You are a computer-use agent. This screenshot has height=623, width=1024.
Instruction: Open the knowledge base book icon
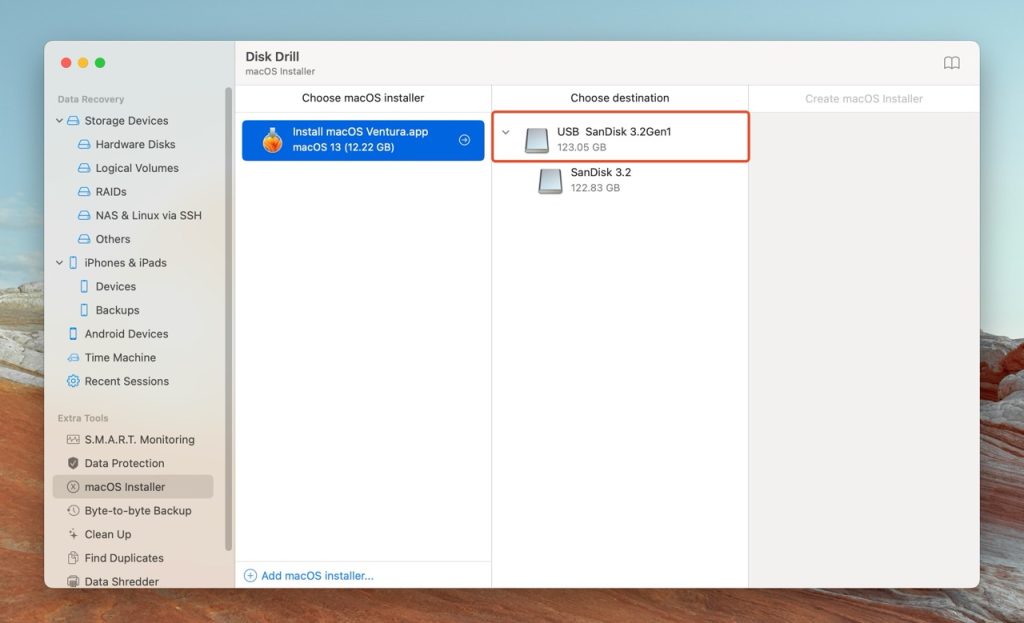[951, 62]
